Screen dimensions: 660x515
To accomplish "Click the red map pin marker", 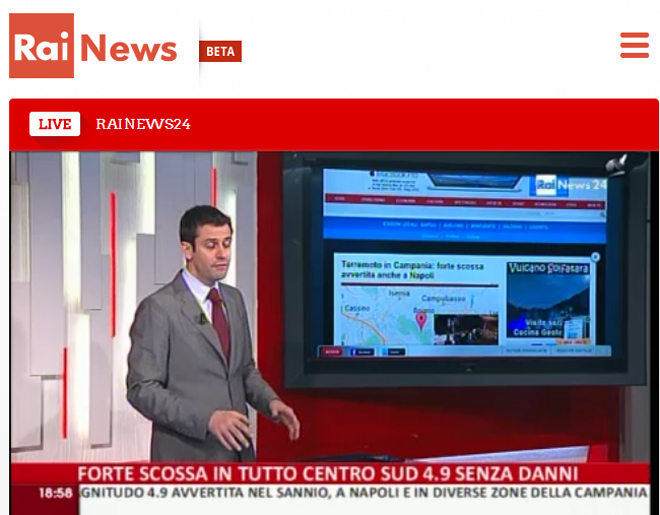I will tap(421, 320).
